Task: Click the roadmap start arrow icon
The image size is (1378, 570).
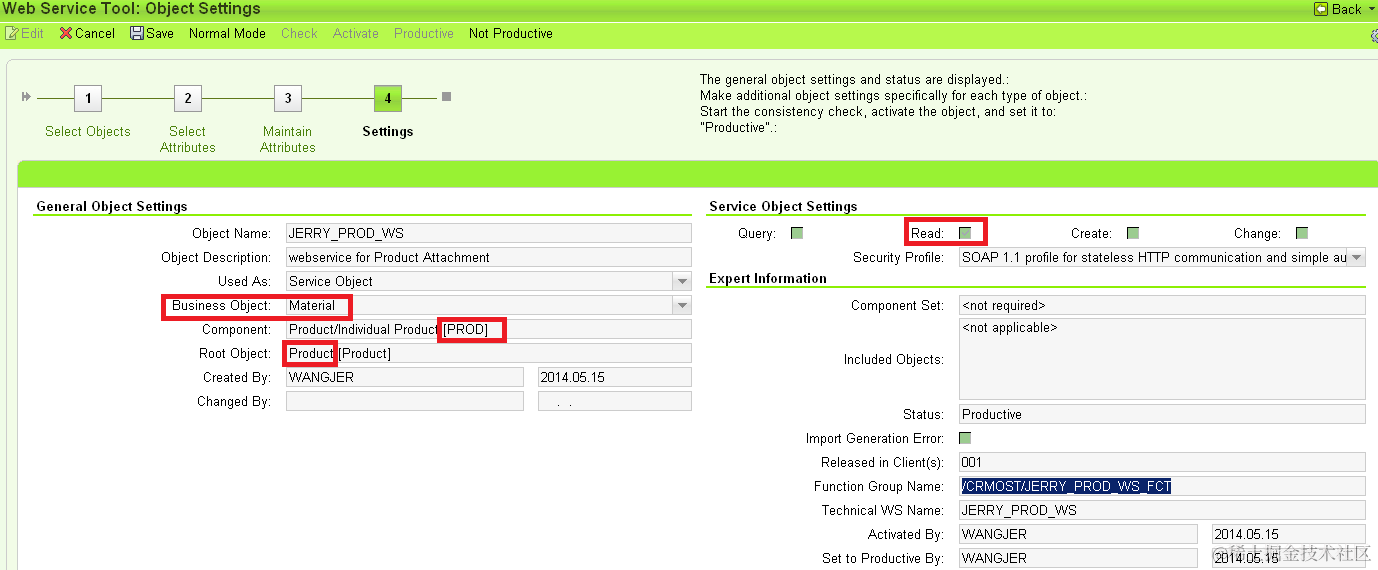Action: pos(27,97)
